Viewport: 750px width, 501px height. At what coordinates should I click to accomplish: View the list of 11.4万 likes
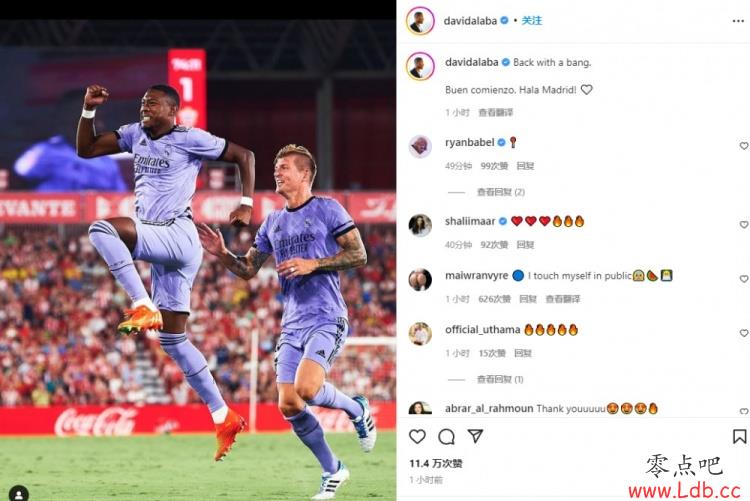pyautogui.click(x=436, y=463)
